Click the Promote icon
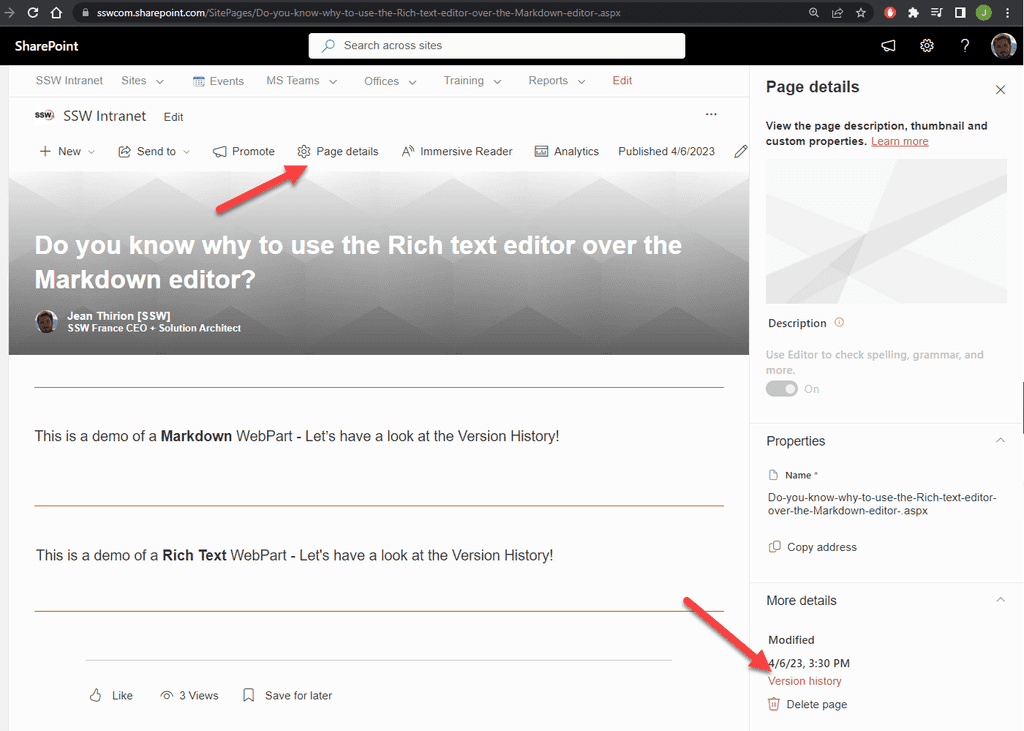 [221, 151]
